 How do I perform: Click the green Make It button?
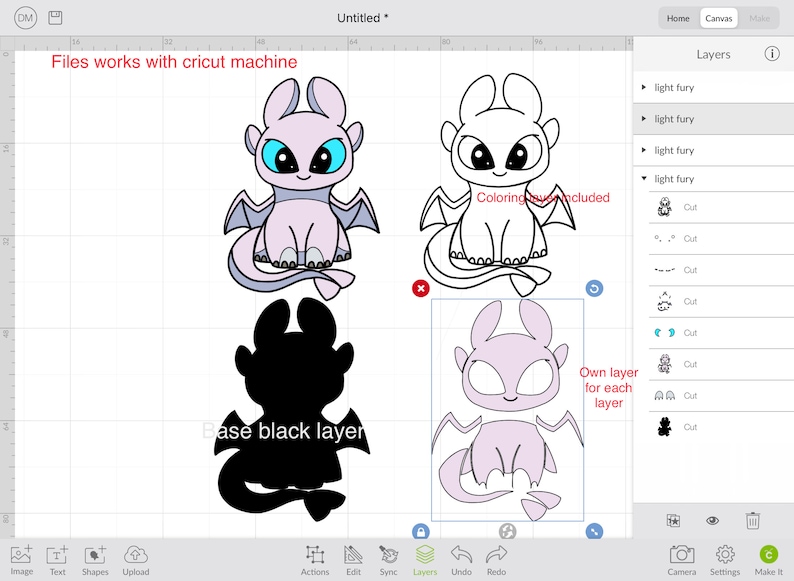[769, 560]
